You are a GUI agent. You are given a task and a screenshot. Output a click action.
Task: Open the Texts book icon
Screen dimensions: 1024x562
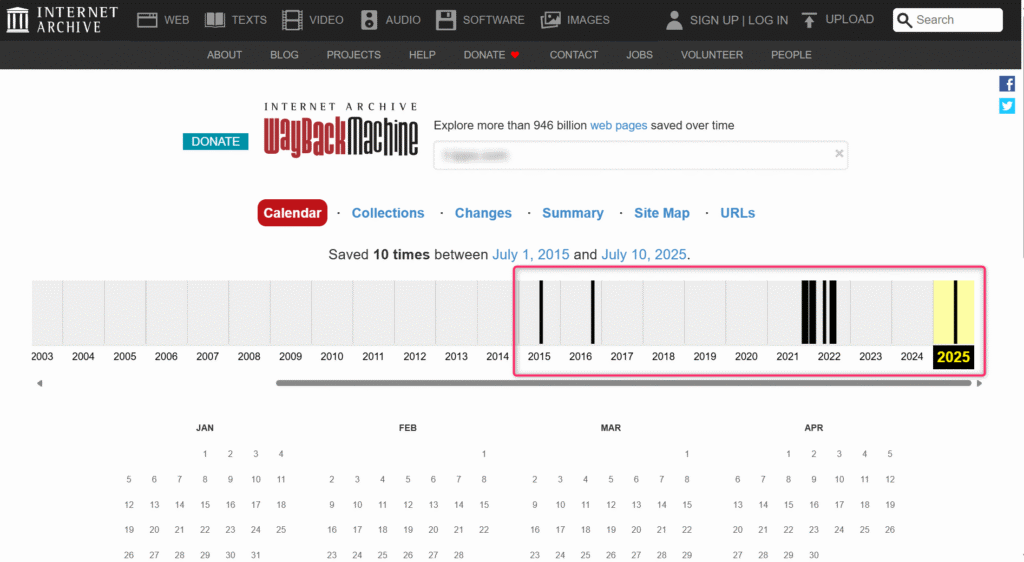click(215, 20)
